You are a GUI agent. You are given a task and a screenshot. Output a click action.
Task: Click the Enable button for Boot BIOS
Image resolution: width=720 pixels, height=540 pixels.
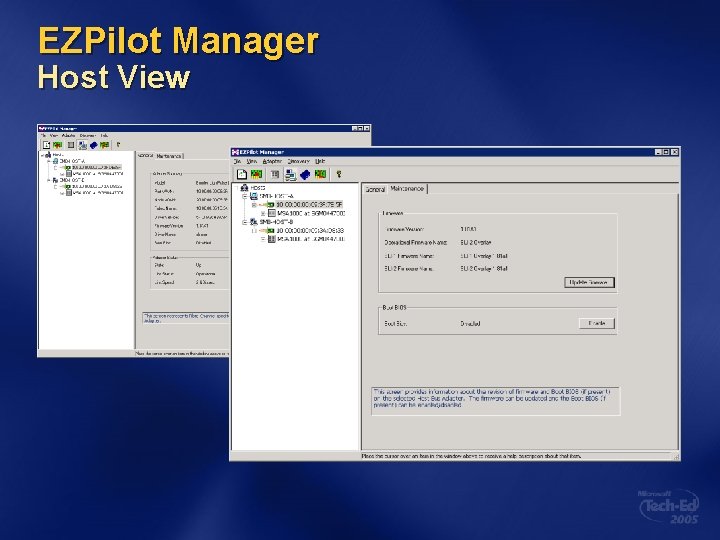(x=596, y=323)
